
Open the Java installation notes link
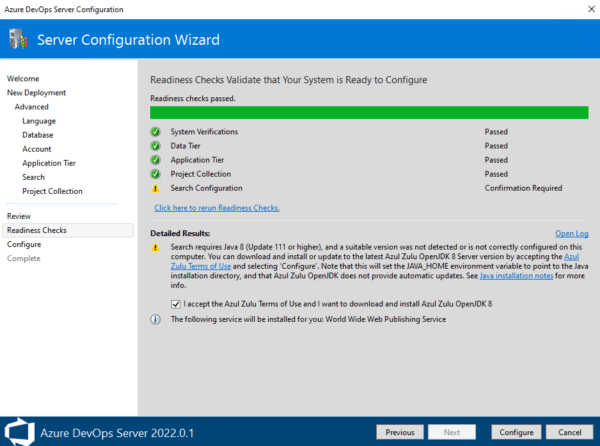(x=516, y=276)
